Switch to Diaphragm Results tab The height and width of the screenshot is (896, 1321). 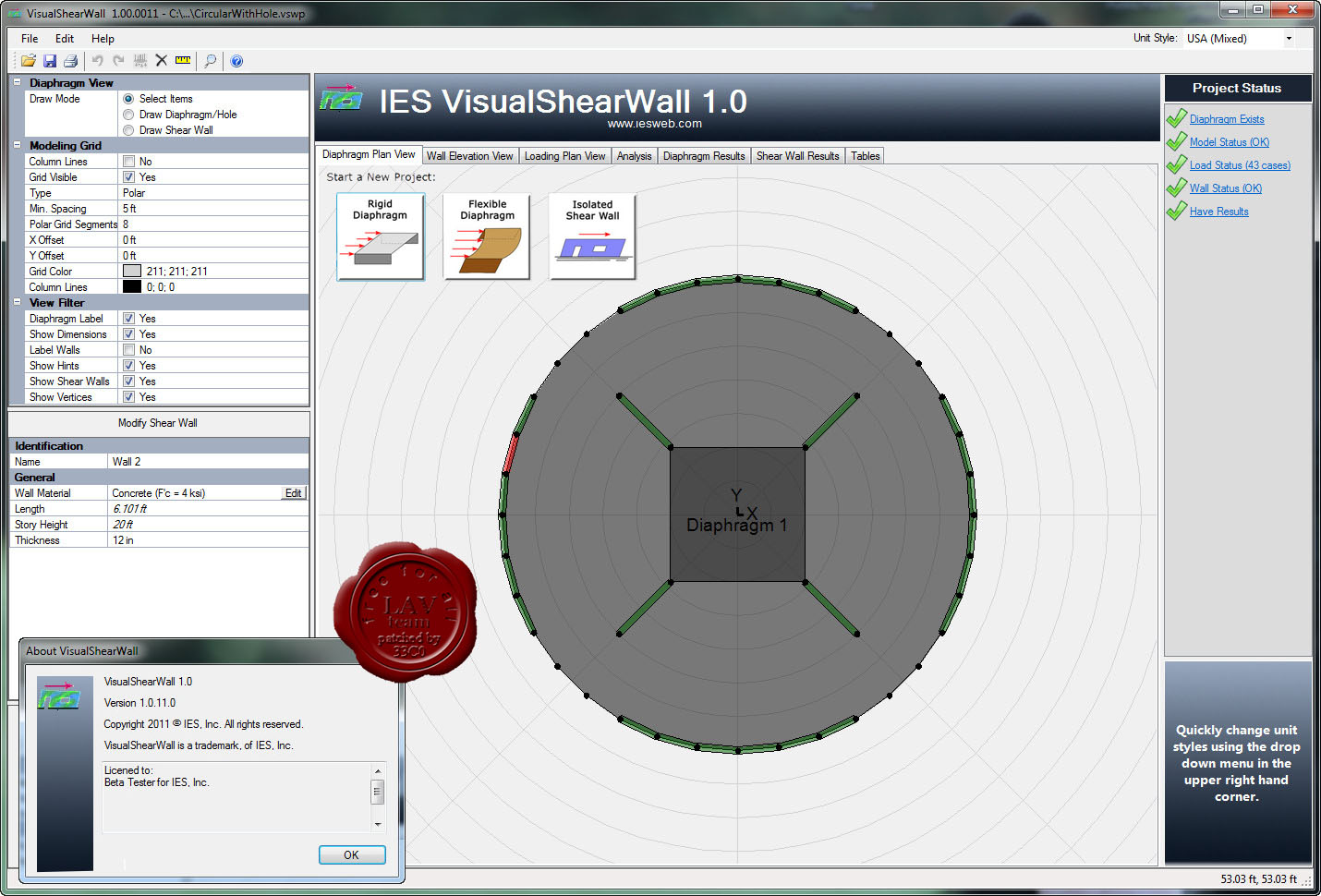[704, 156]
